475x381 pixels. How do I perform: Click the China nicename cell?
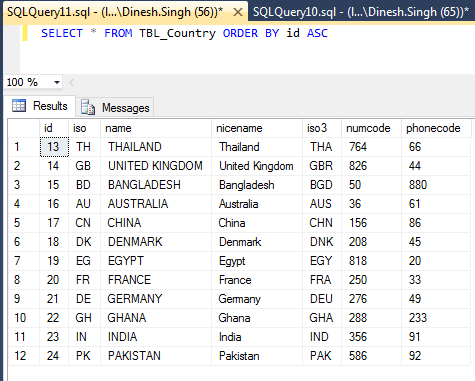pos(257,223)
